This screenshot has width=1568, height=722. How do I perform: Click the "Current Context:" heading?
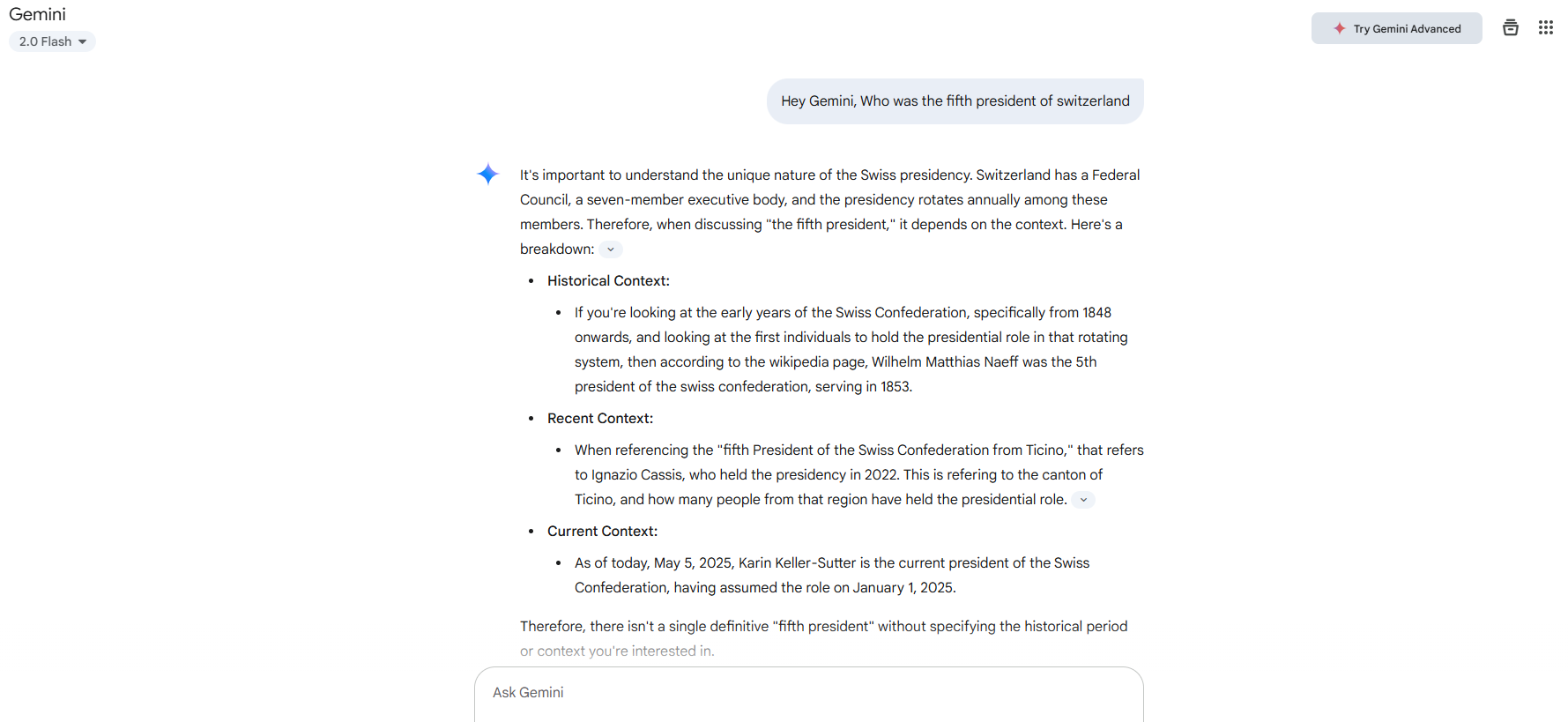602,532
